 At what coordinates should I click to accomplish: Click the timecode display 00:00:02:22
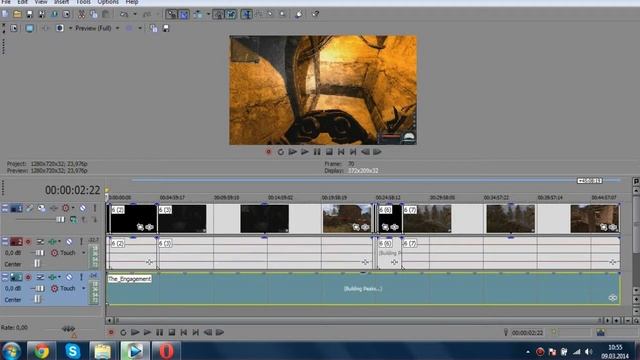pos(73,190)
